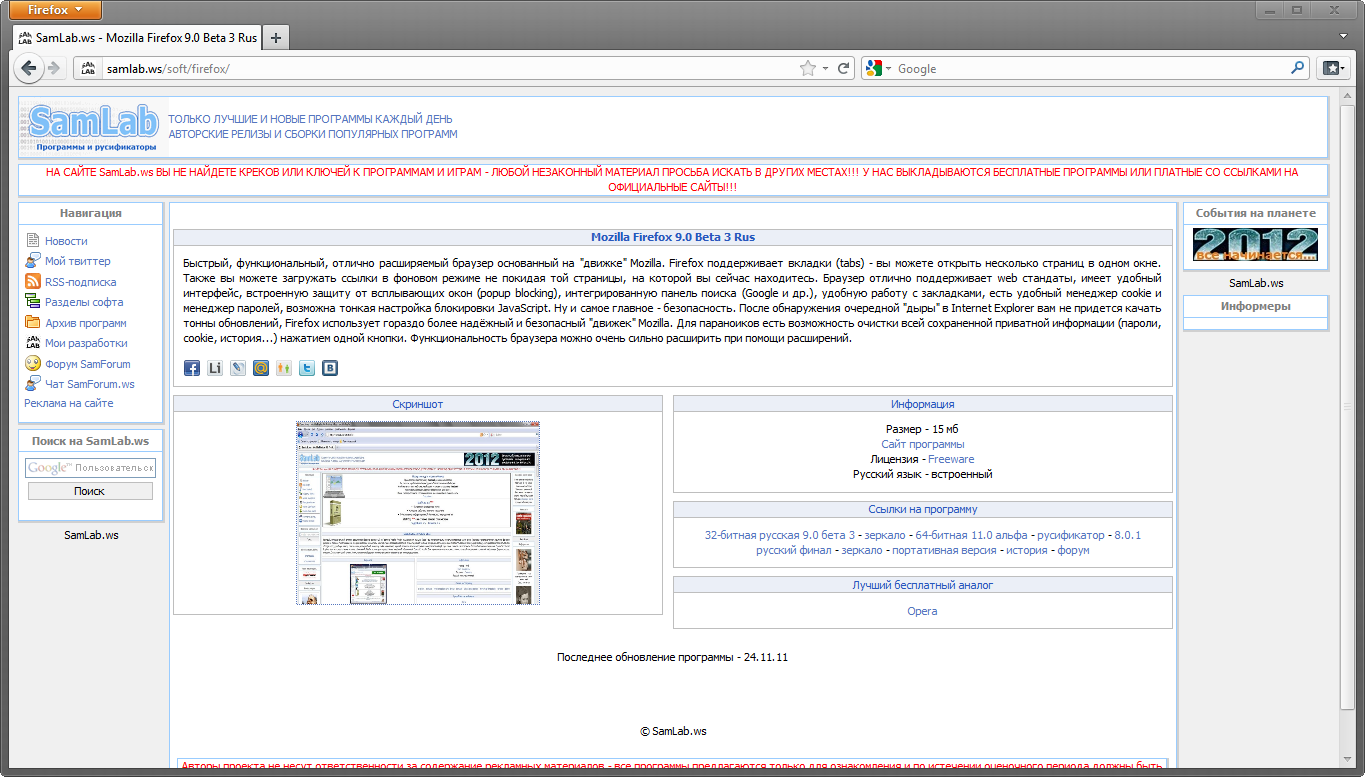
Task: Click the site identity icon beside URL
Action: click(x=88, y=68)
